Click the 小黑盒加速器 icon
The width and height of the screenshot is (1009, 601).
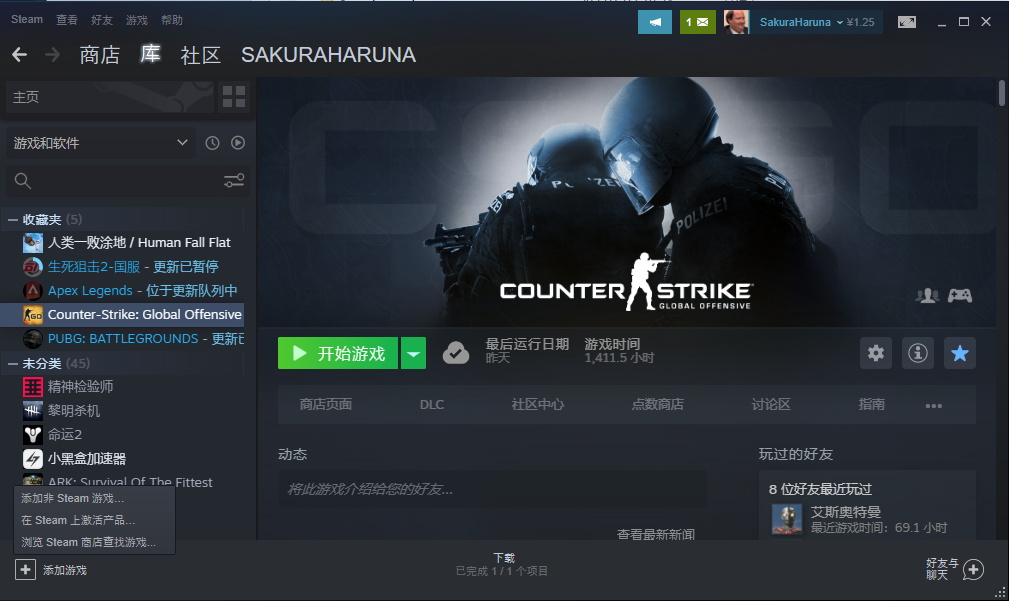(33, 459)
